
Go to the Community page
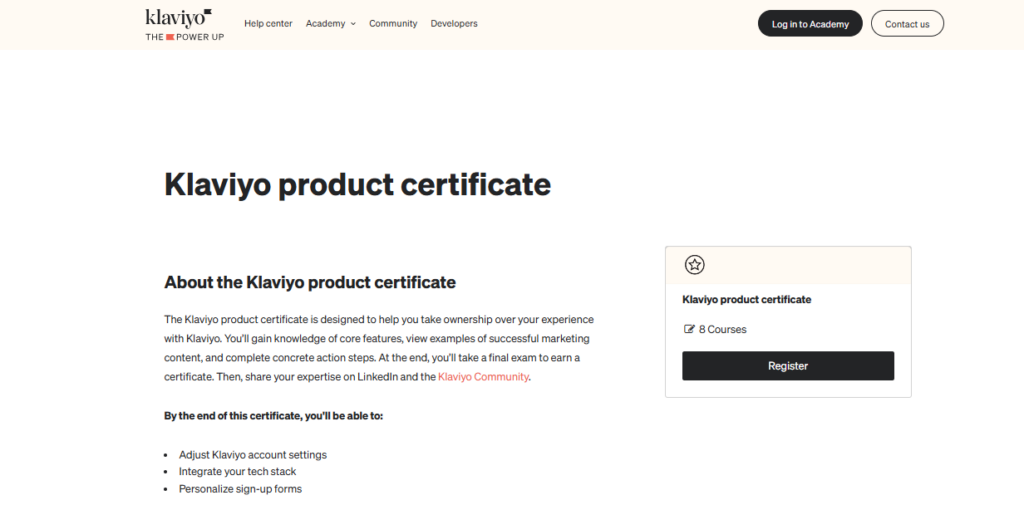(393, 24)
